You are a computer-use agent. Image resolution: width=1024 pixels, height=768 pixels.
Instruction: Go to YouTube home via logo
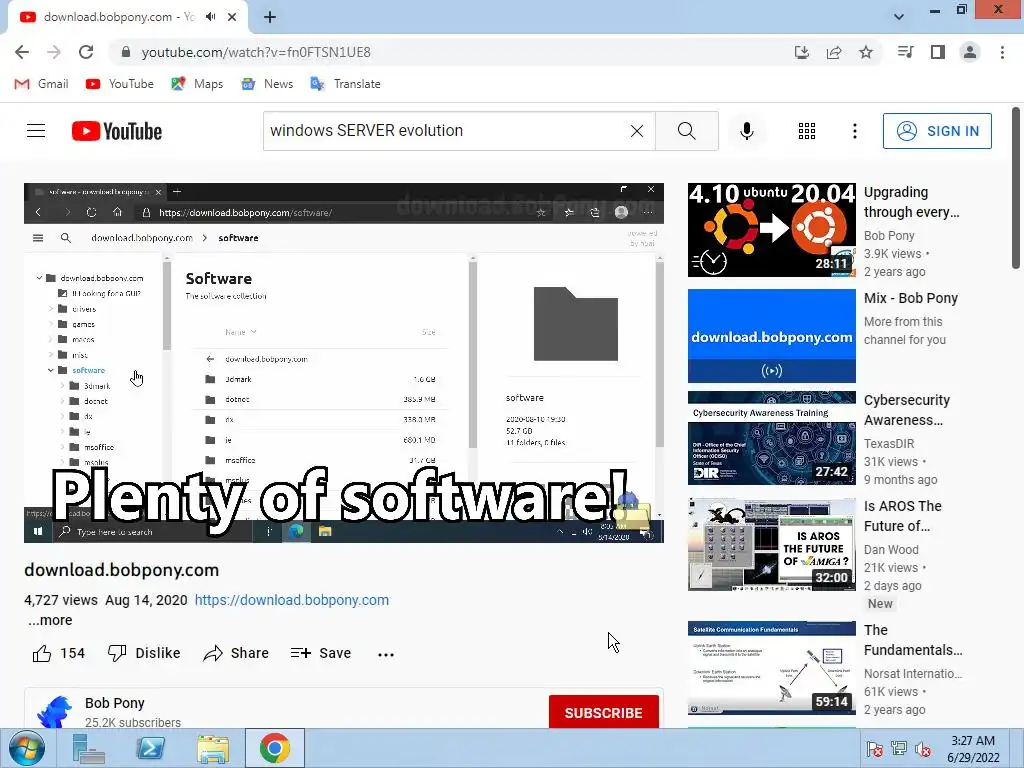click(x=117, y=131)
